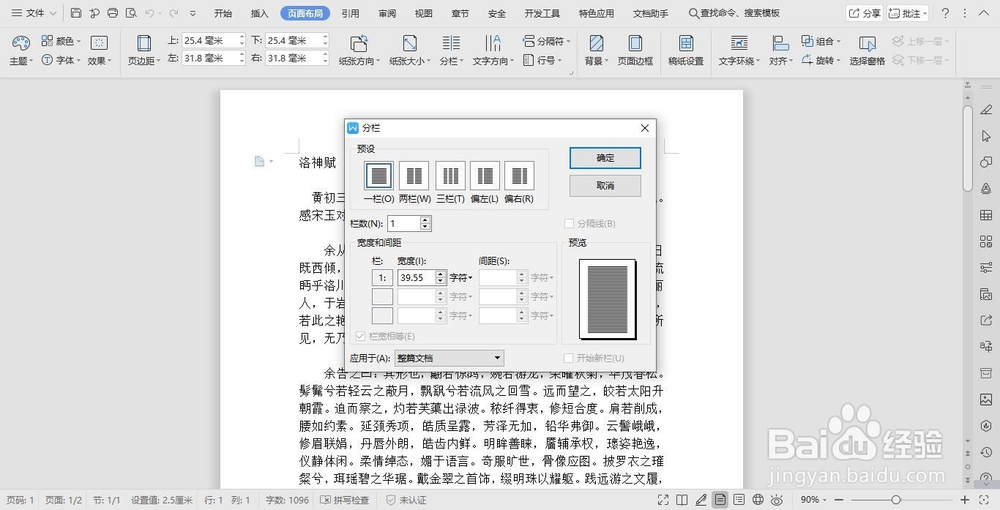Click the print icon in quick access toolbar

[113, 13]
